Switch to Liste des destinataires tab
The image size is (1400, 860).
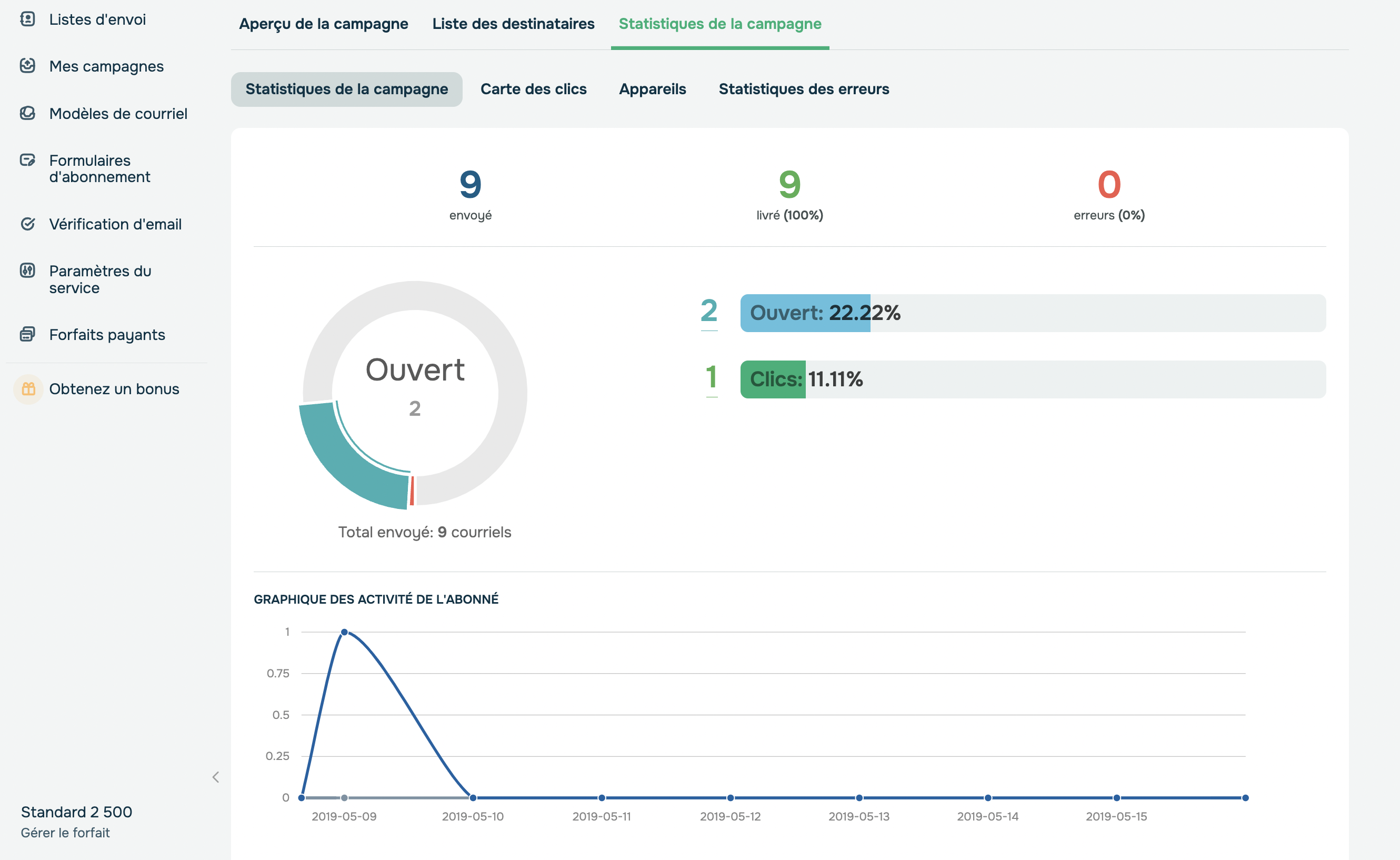click(x=513, y=24)
